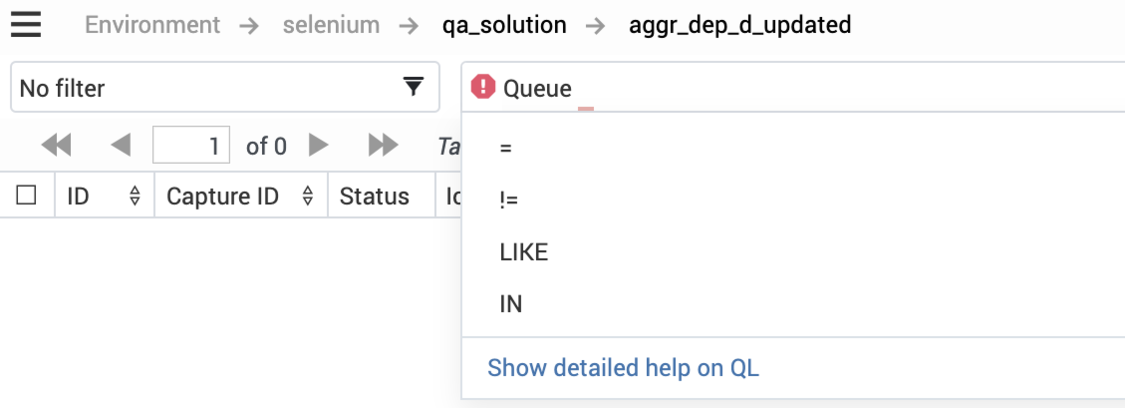
Task: Open Show detailed help on QL link
Action: coord(623,368)
